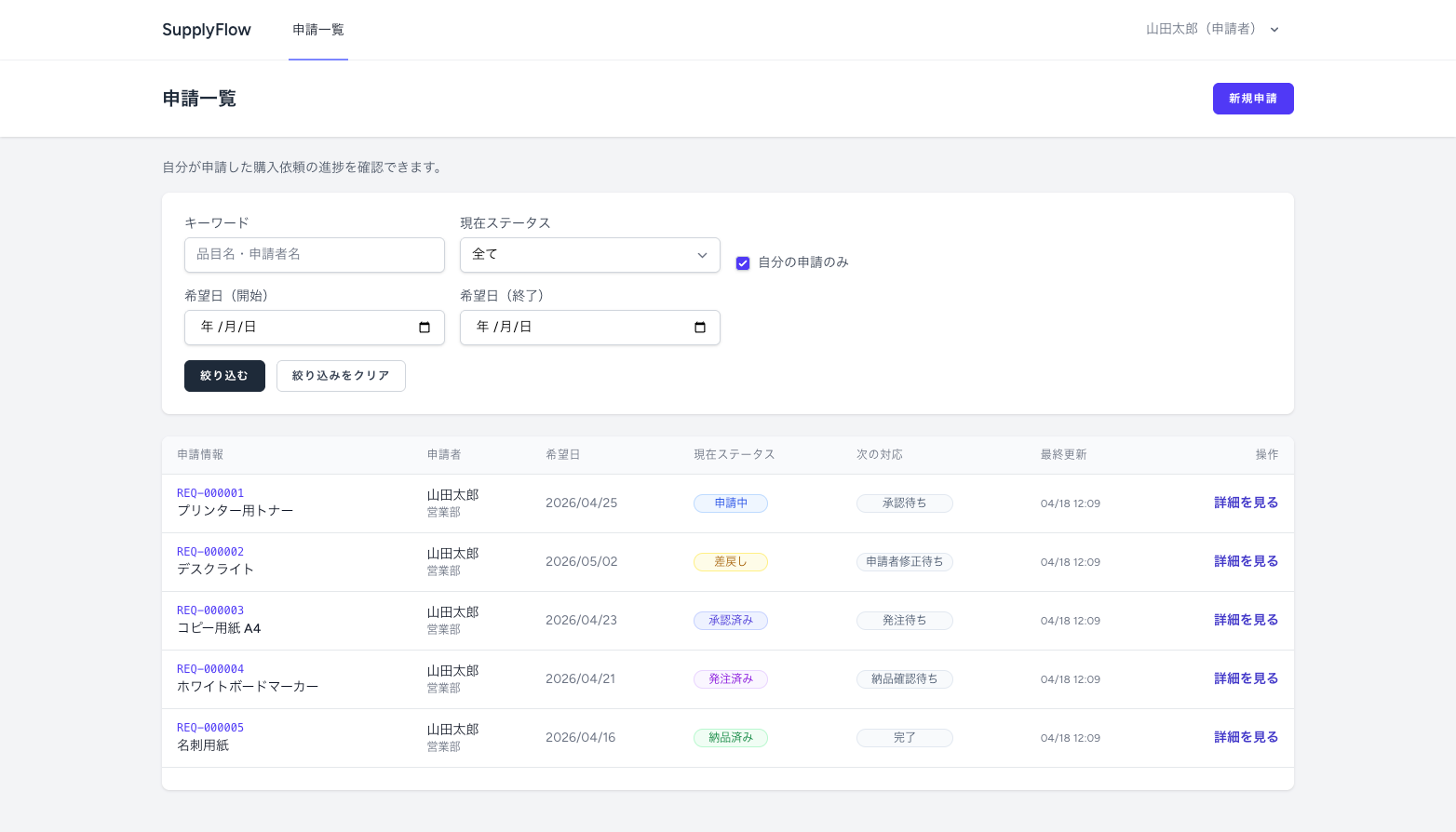
Task: Open request link REQ-000004
Action: coord(210,669)
